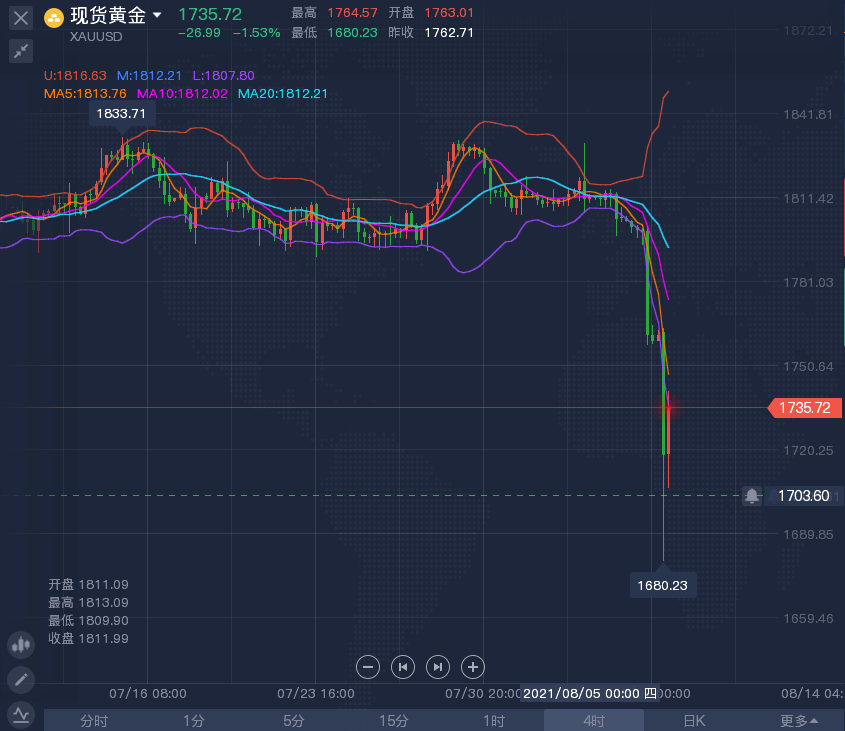Switch to the 1时 timeframe

pyautogui.click(x=493, y=721)
